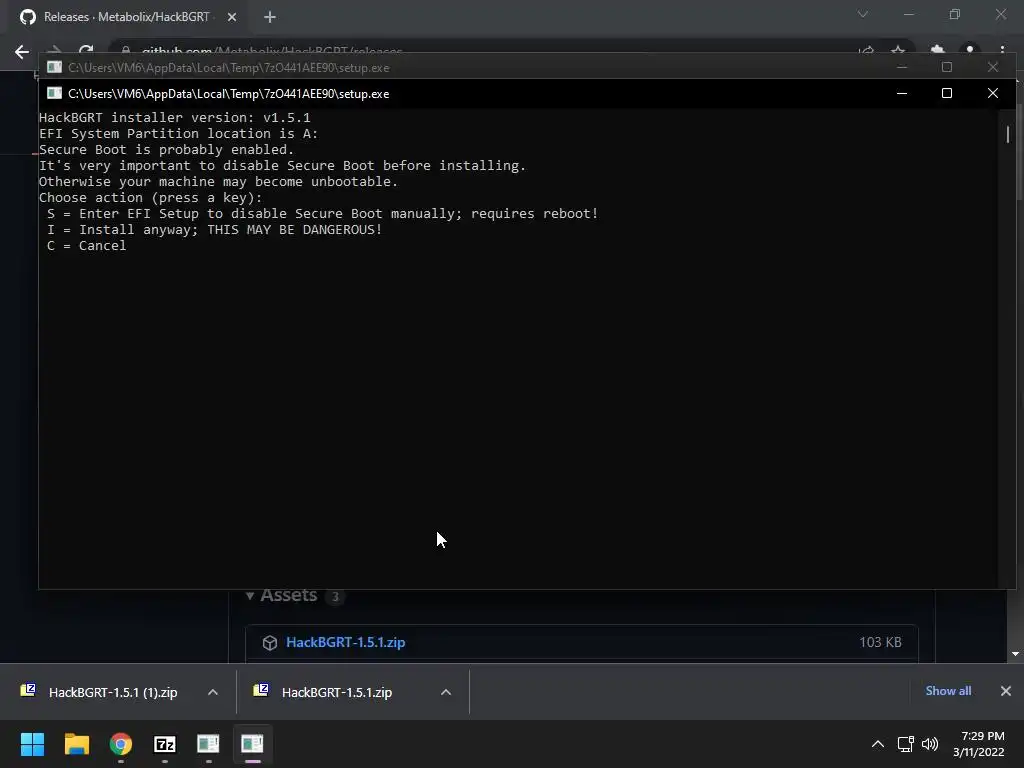This screenshot has width=1024, height=768.
Task: Click the 'HackBGRT installer version: v1.5.1' text
Action: (x=174, y=118)
